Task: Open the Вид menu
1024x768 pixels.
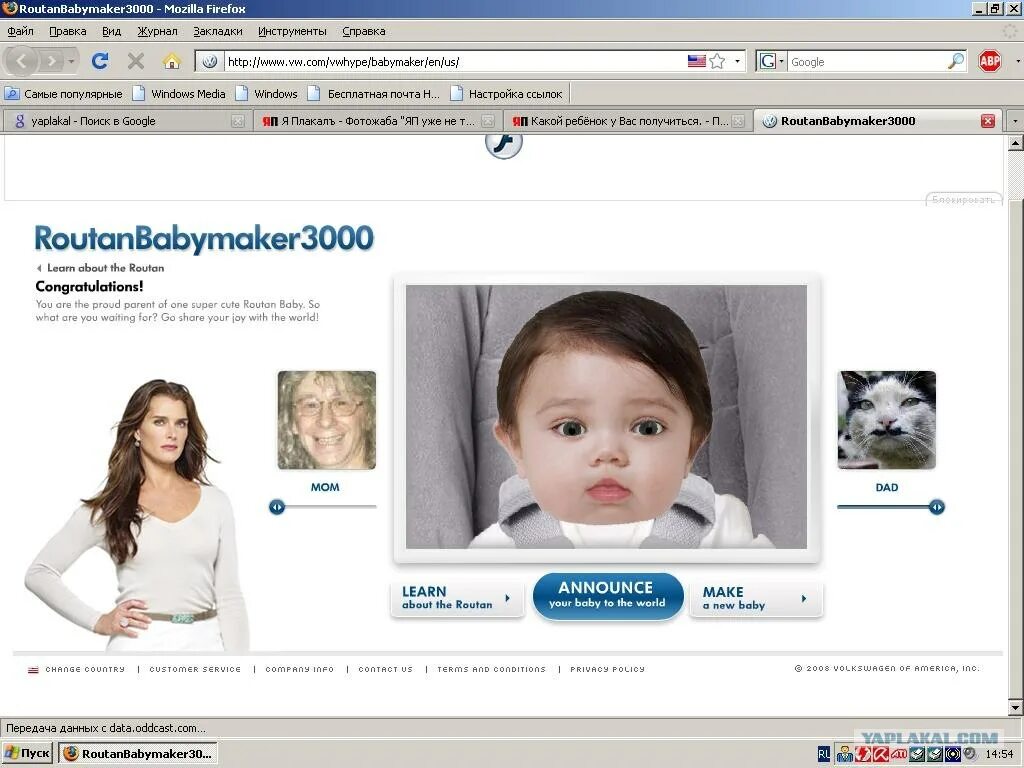Action: coord(111,31)
